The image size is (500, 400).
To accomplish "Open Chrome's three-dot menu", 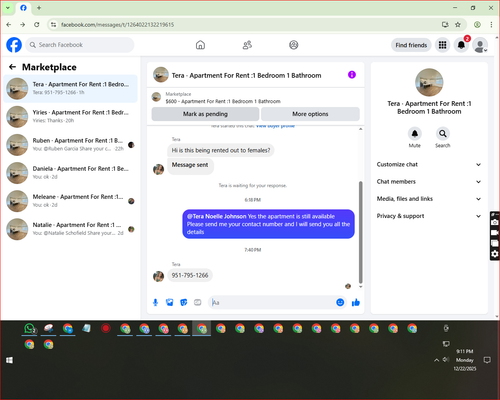I will point(491,25).
